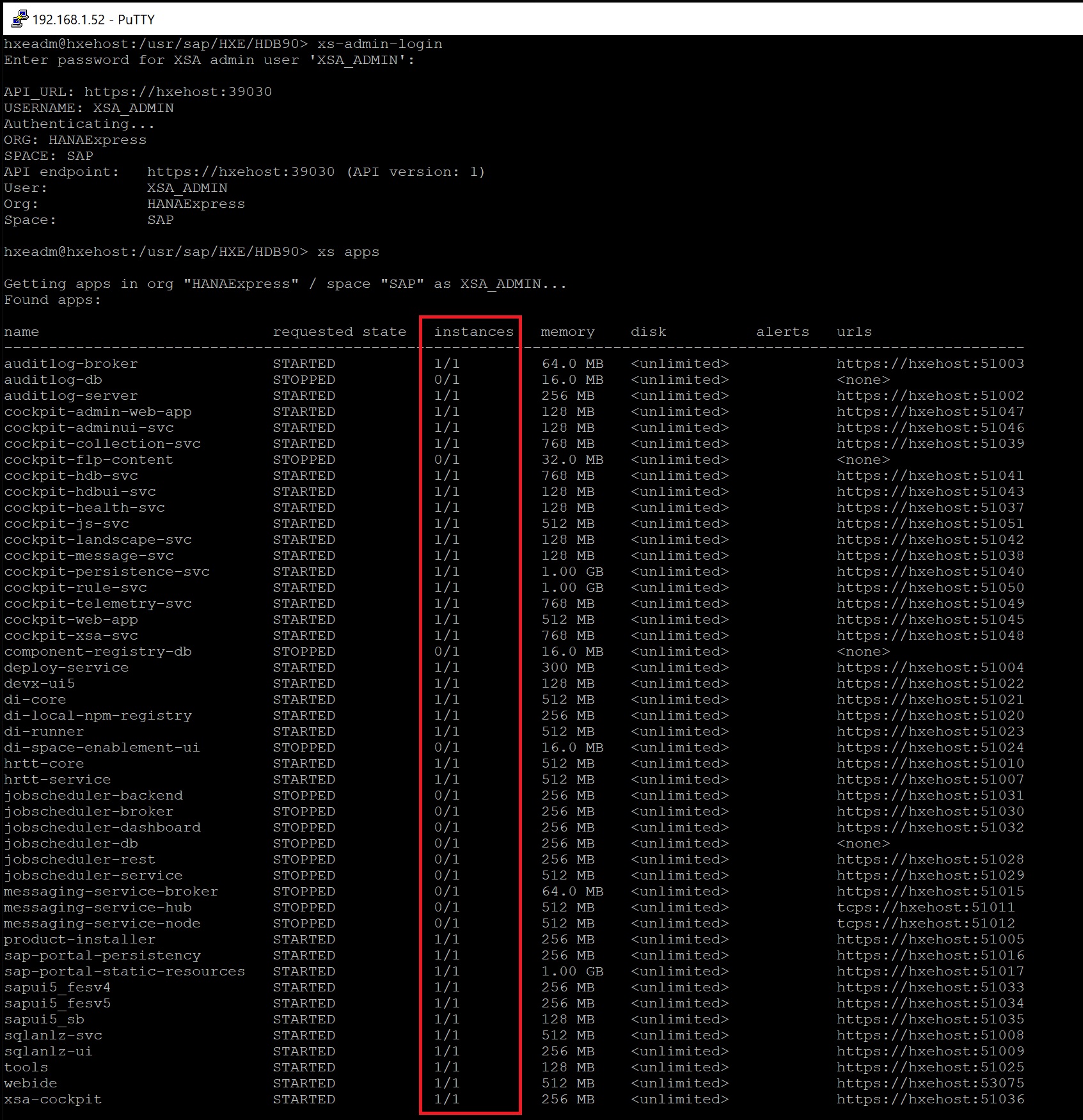Click the deploy-service 300 MB memory value
The width and height of the screenshot is (1083, 1120).
[x=567, y=668]
